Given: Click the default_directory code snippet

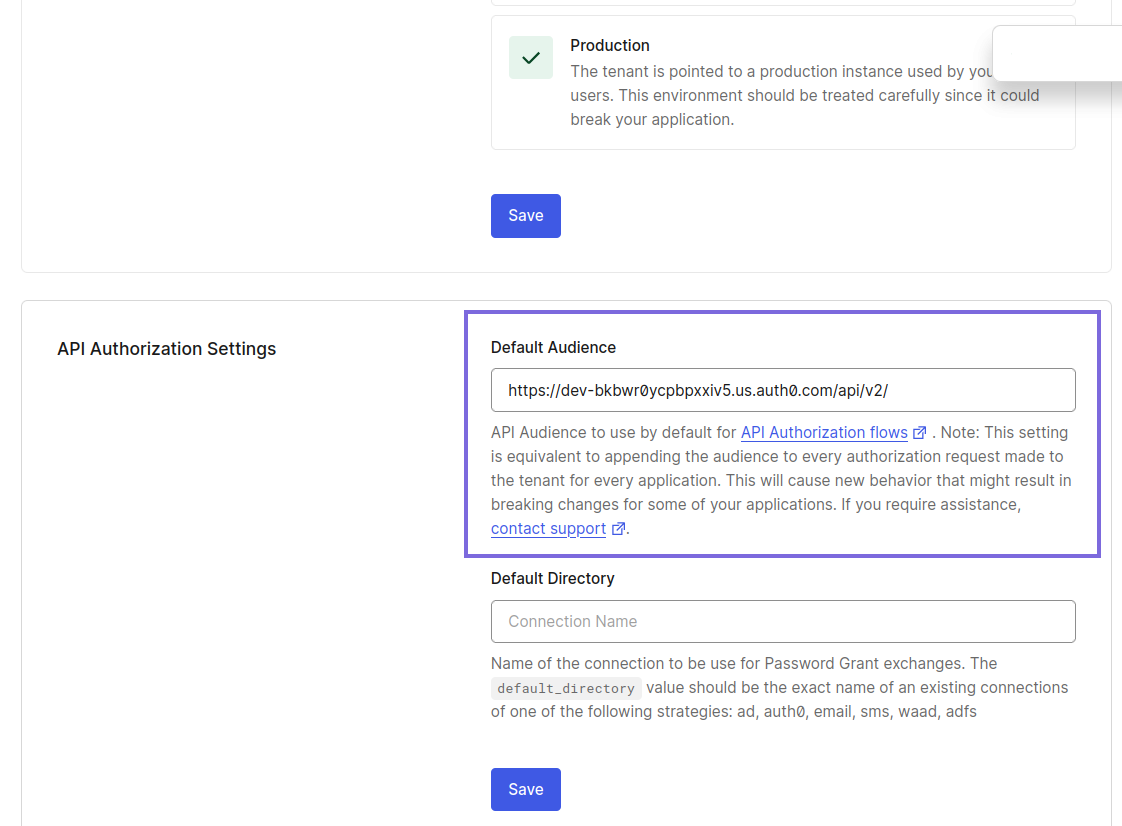Looking at the screenshot, I should (x=565, y=687).
